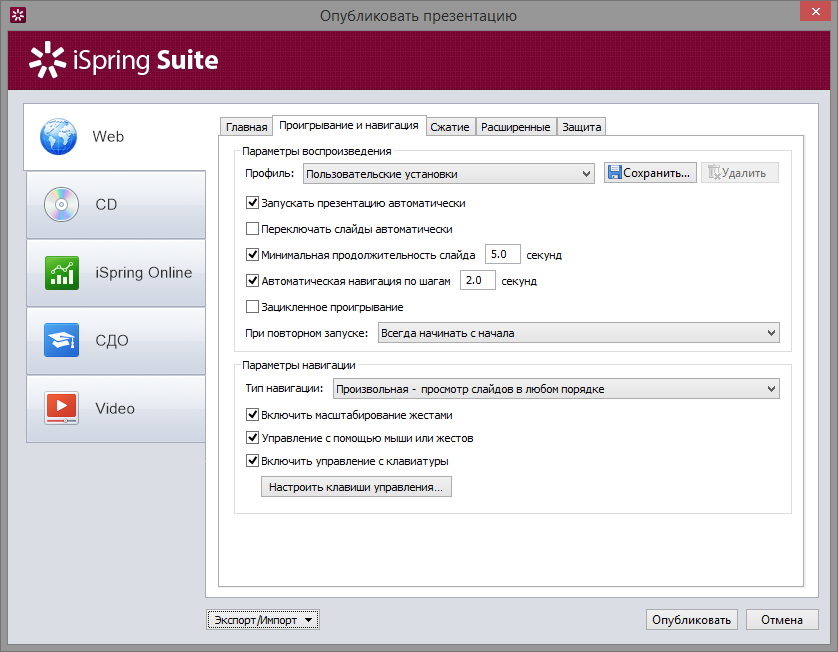Click the Опубликовать презентацию window title
Viewport: 838px width, 652px height.
point(418,16)
